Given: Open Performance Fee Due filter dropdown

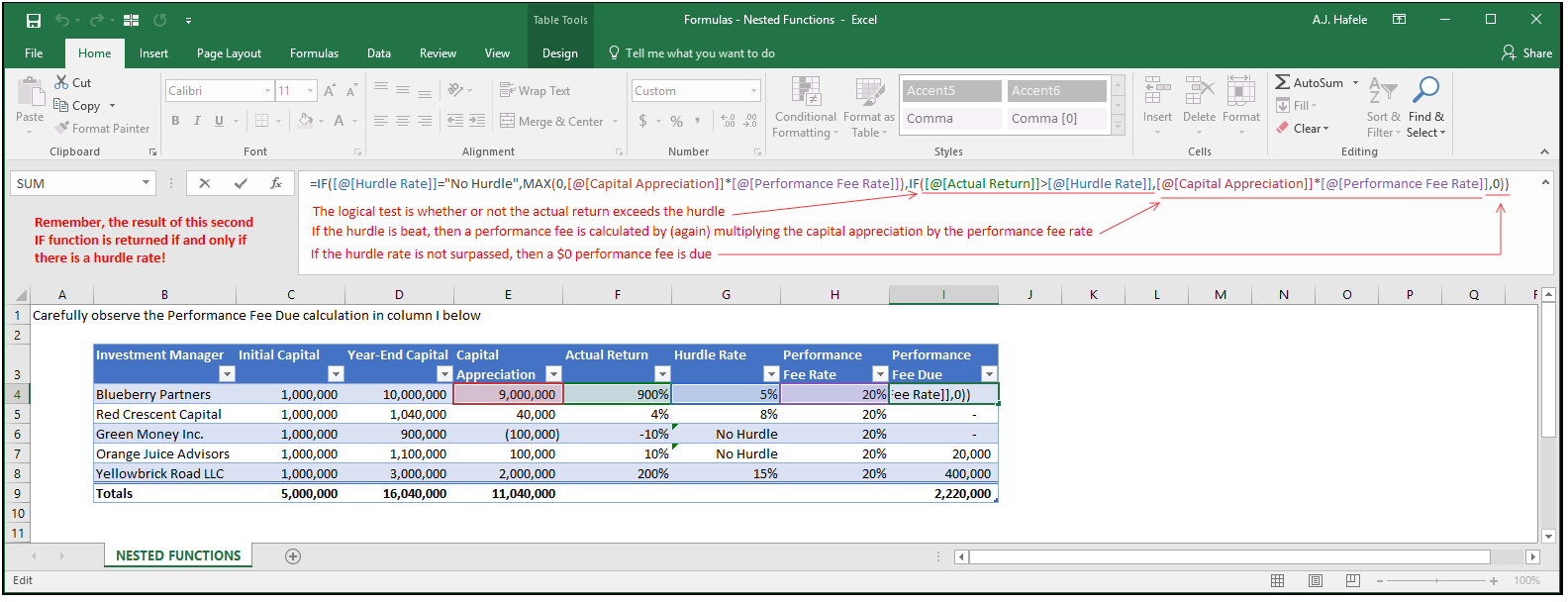Looking at the screenshot, I should (989, 374).
